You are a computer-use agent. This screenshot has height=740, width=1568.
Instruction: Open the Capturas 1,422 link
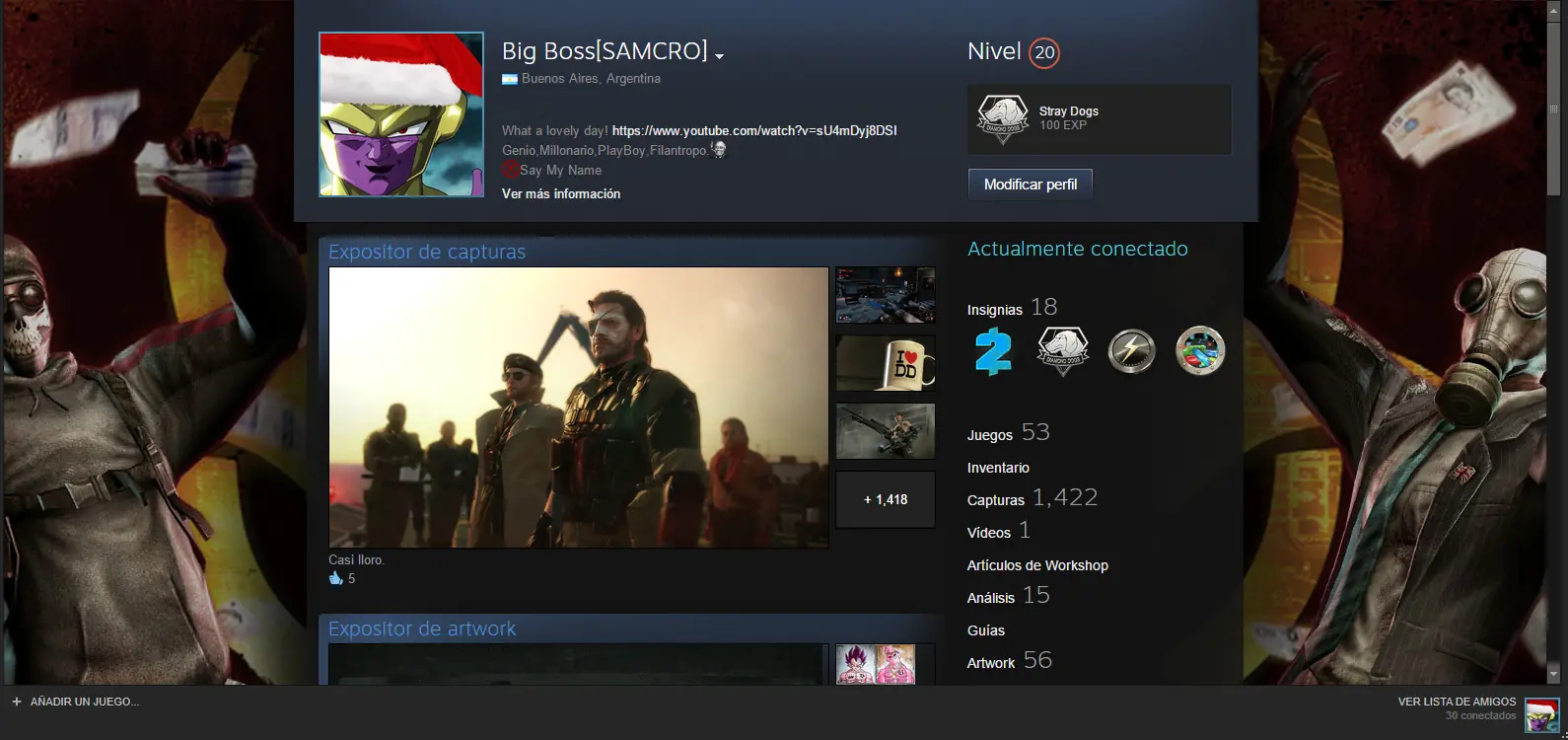(1033, 498)
